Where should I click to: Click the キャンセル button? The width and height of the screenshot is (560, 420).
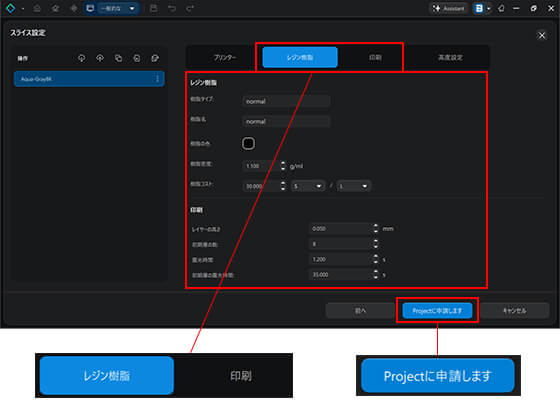pos(514,310)
